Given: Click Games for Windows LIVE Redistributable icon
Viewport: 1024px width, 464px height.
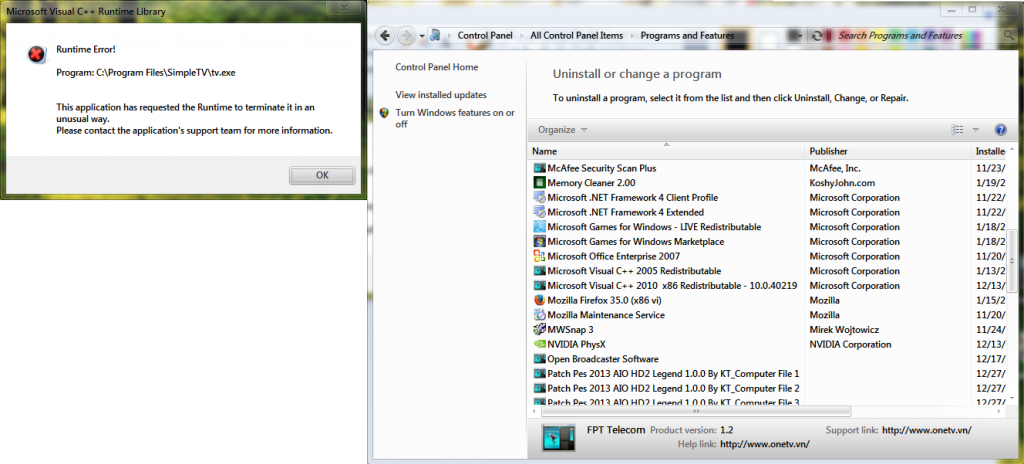Looking at the screenshot, I should coord(539,227).
